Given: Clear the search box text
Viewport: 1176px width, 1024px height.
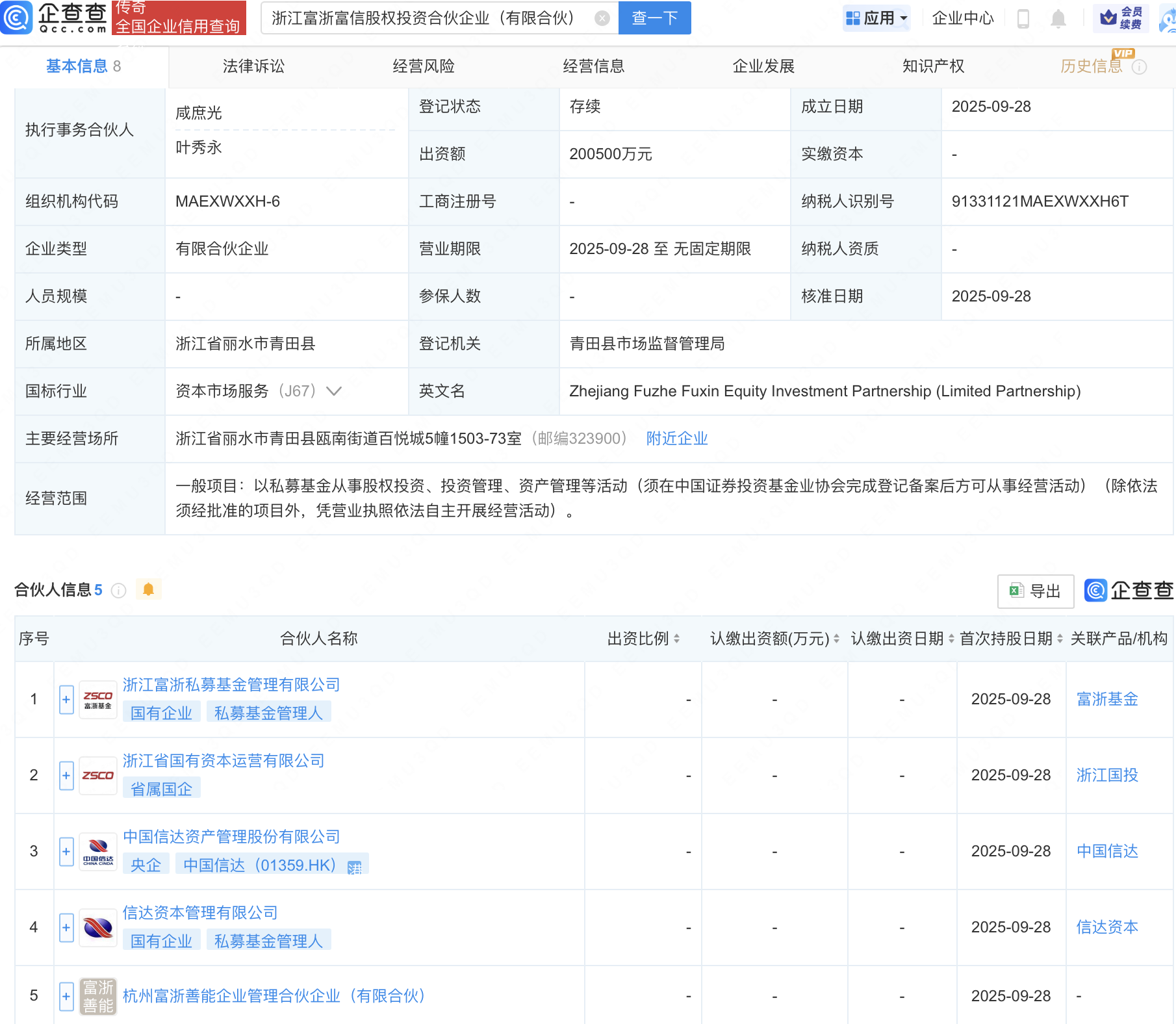Looking at the screenshot, I should pos(602,18).
